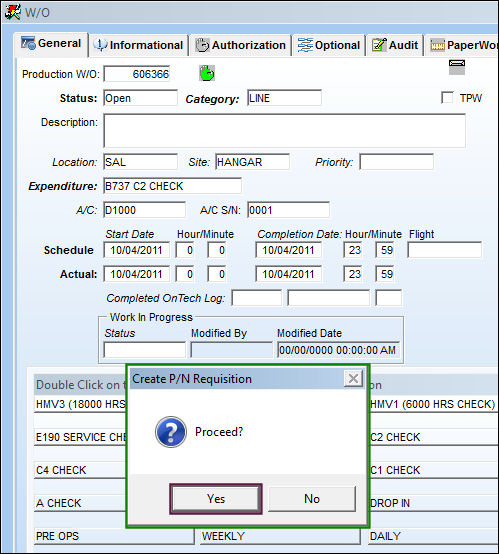Click the Actual completion minute field 59
Viewport: 499px width, 554px height.
click(x=384, y=274)
